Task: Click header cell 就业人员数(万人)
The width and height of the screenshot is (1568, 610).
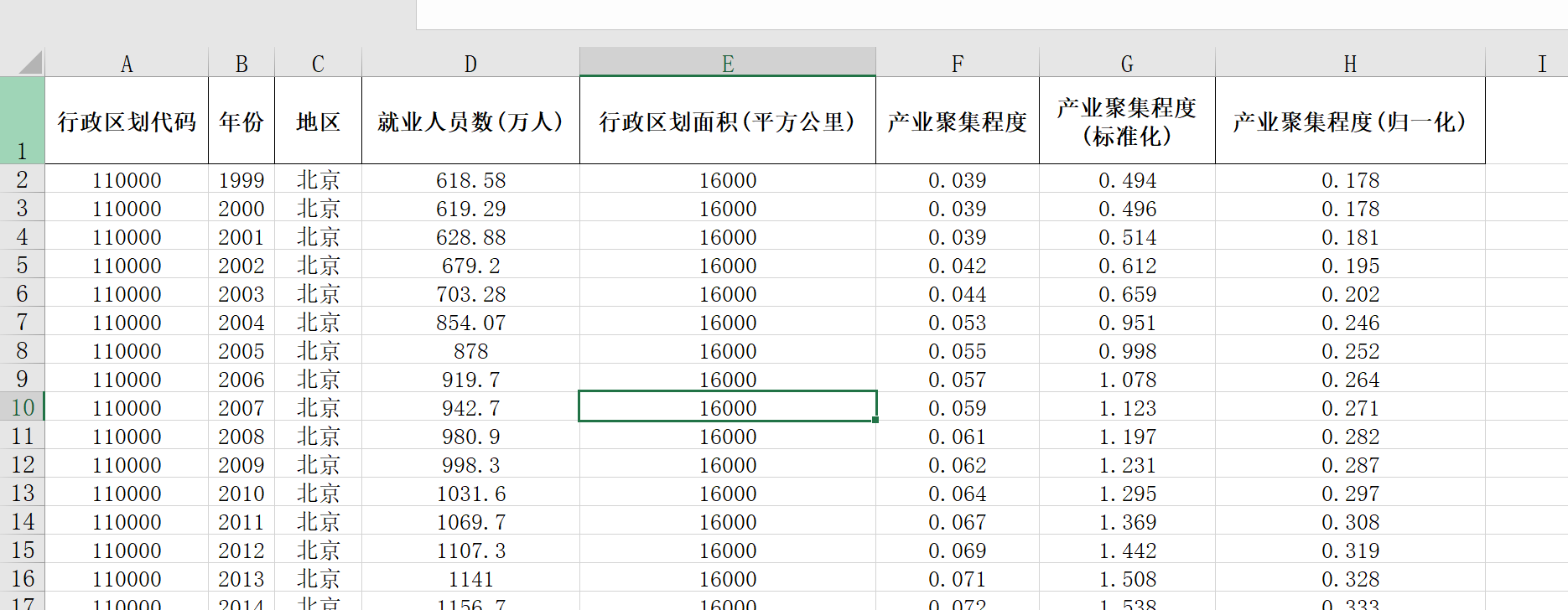Action: click(x=470, y=121)
